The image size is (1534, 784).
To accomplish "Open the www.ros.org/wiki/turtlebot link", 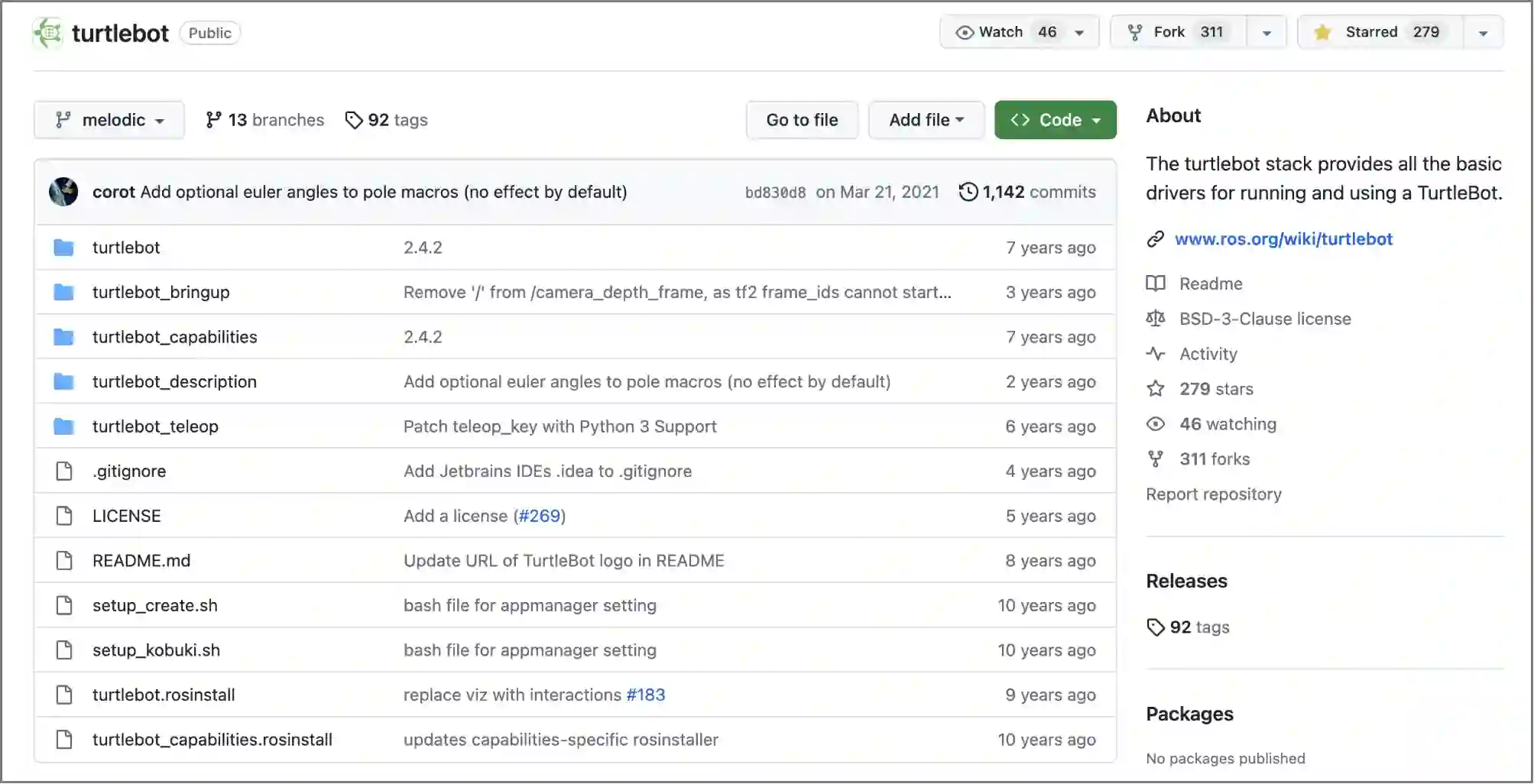I will (1283, 239).
